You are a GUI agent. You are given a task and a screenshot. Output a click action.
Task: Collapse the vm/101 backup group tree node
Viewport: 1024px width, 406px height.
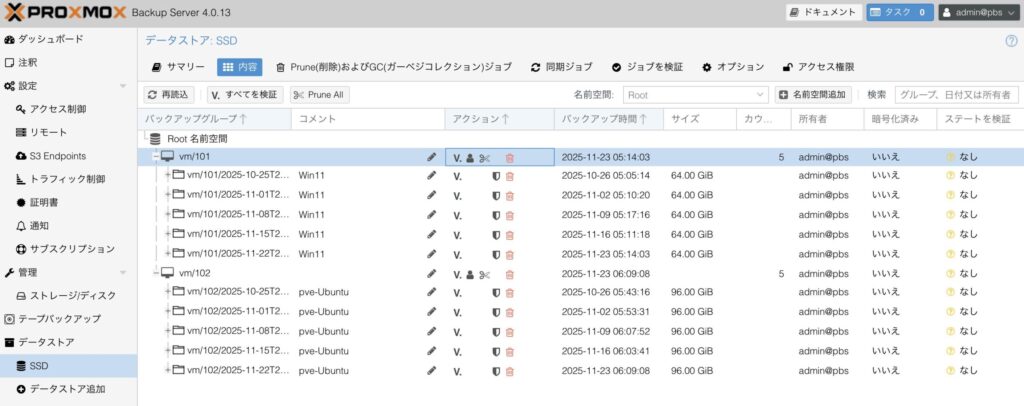pos(155,157)
